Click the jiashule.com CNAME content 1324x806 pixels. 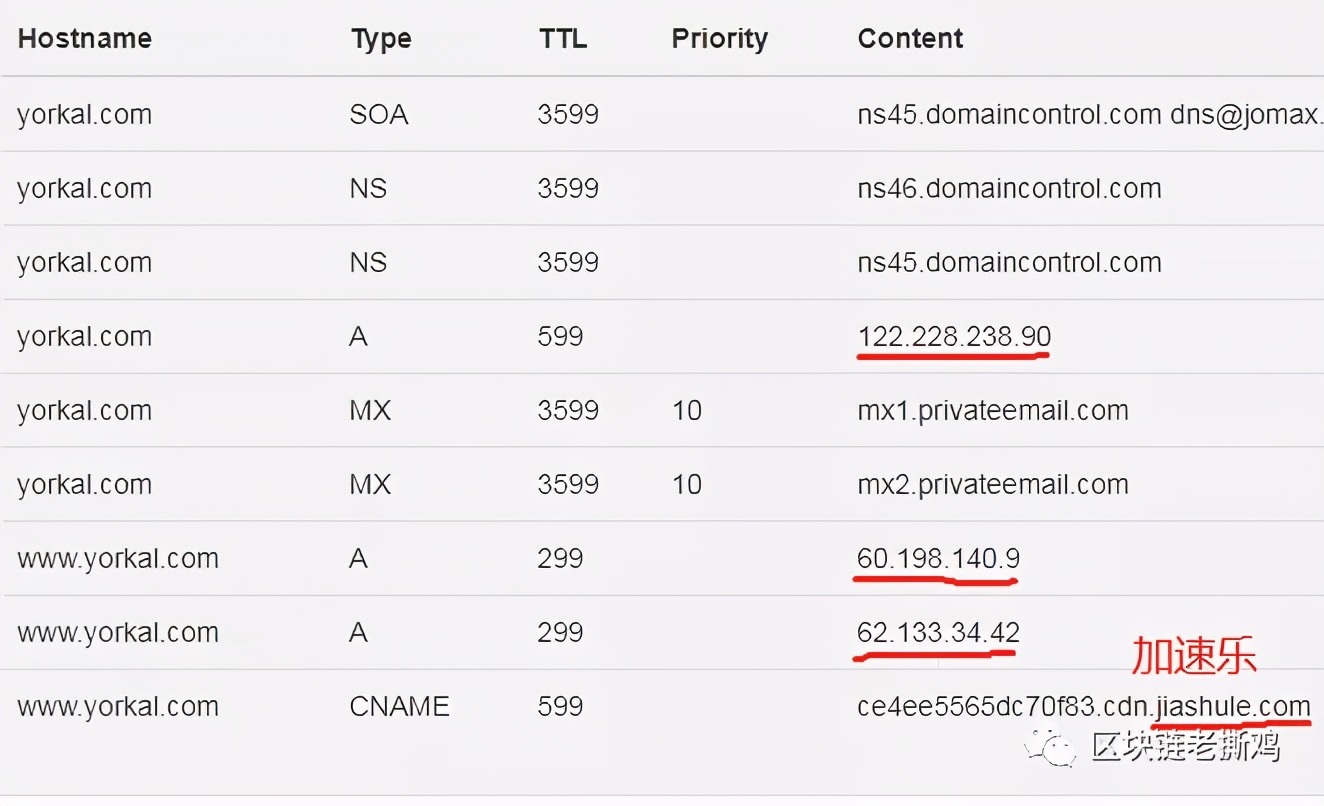pyautogui.click(x=1084, y=707)
